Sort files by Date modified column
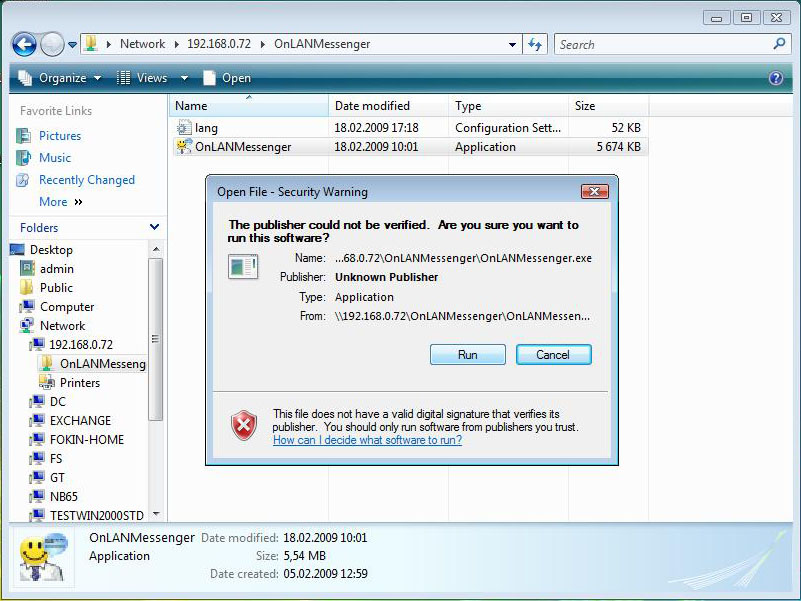 [x=372, y=106]
